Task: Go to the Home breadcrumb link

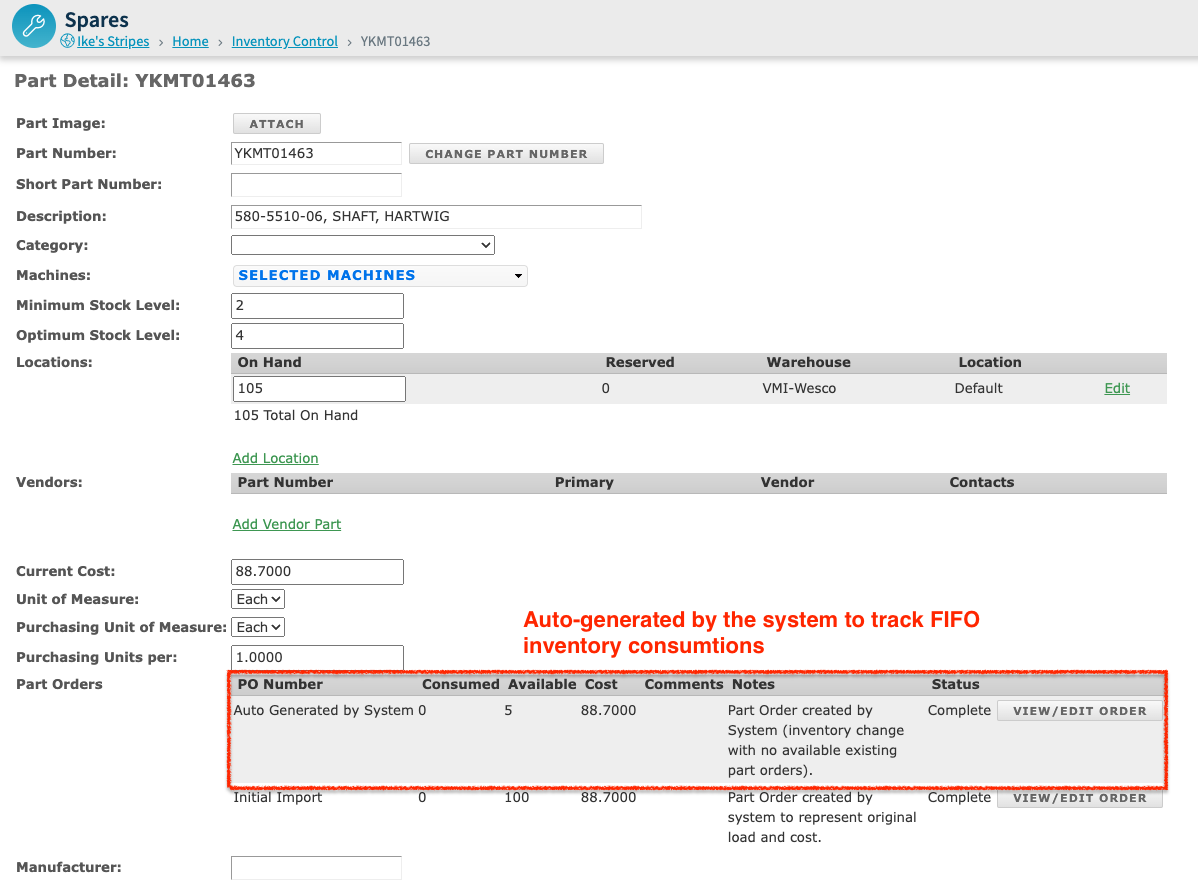Action: 190,41
